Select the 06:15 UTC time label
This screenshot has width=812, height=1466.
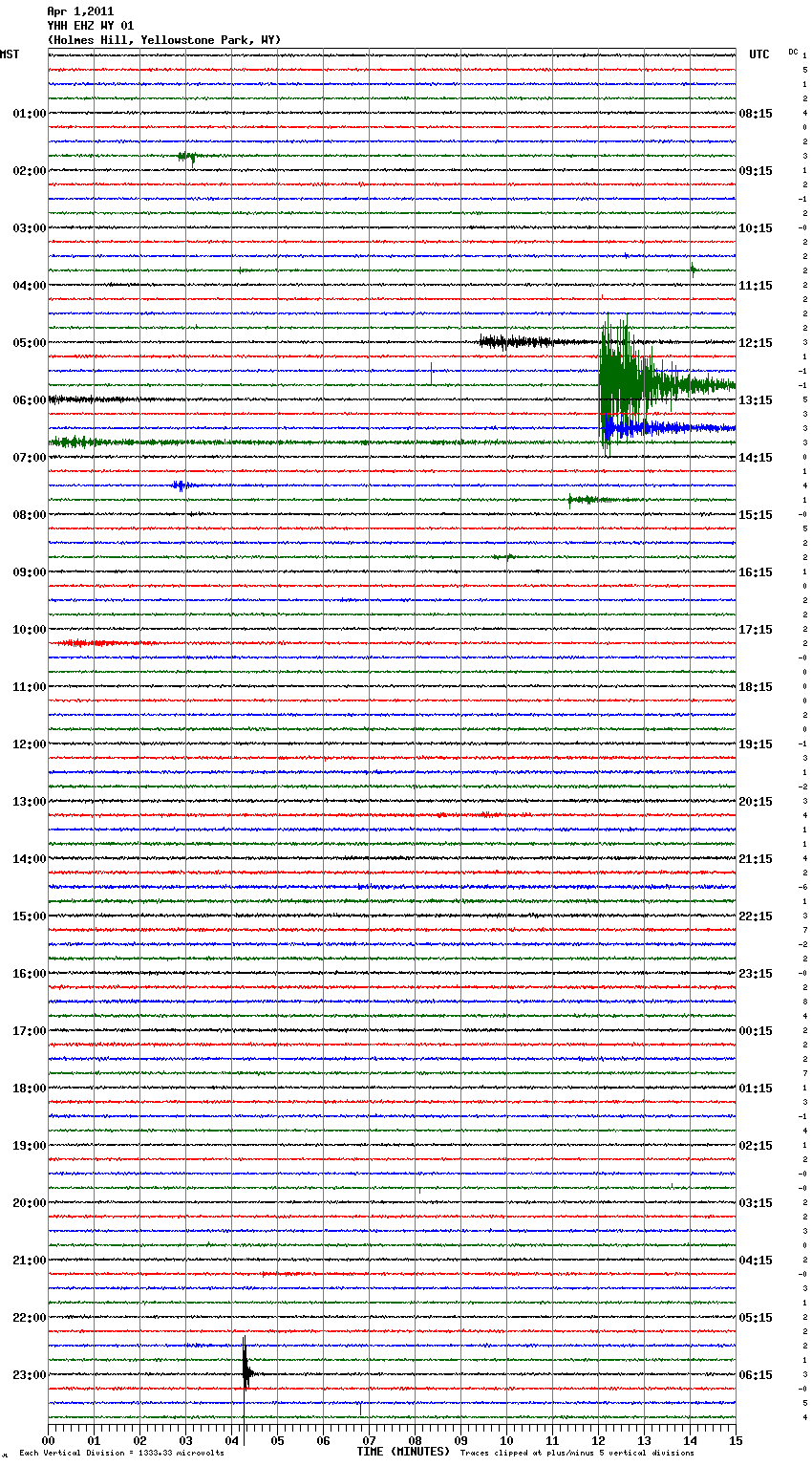(x=756, y=1375)
